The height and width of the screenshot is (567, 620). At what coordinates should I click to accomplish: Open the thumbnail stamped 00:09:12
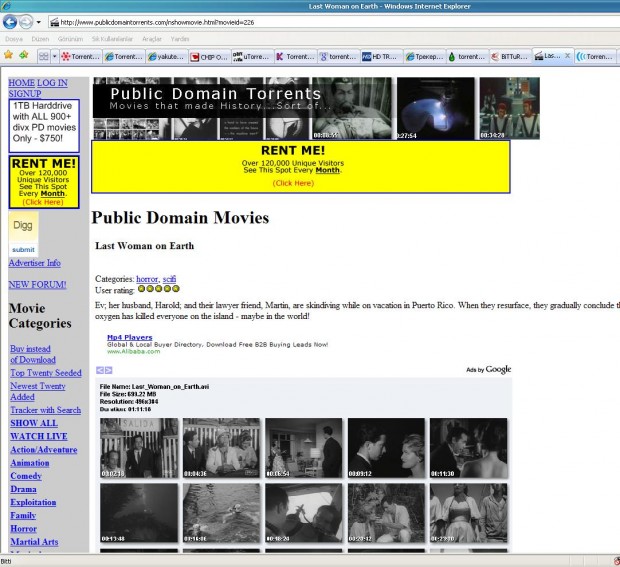tap(386, 448)
